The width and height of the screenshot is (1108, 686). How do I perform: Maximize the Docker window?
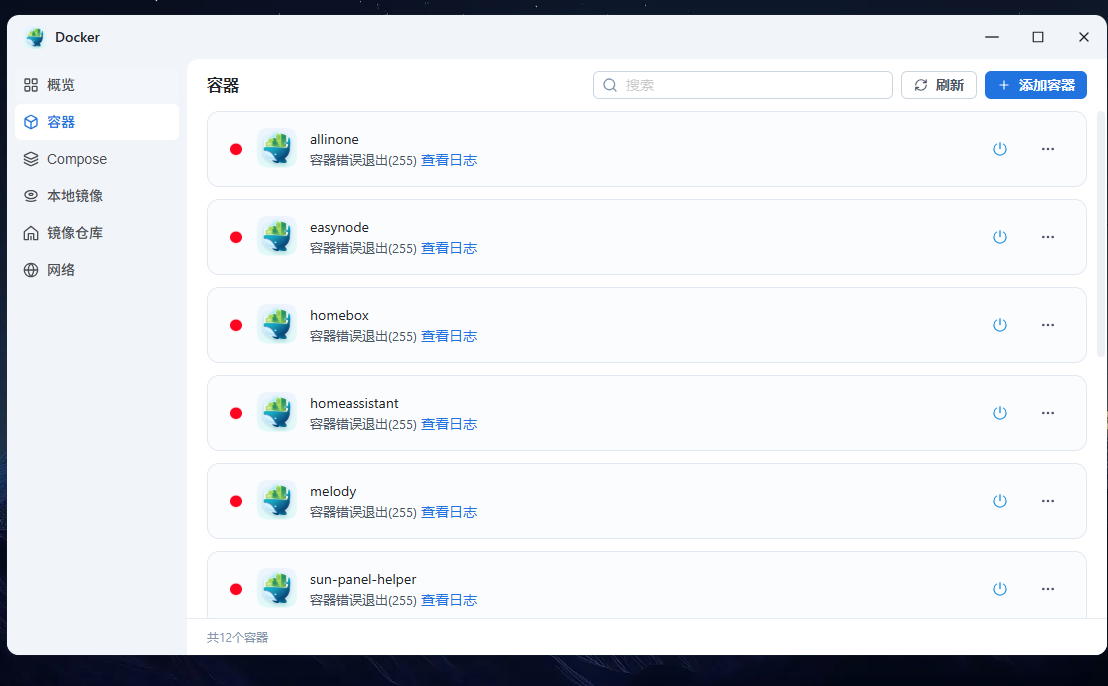[1037, 37]
